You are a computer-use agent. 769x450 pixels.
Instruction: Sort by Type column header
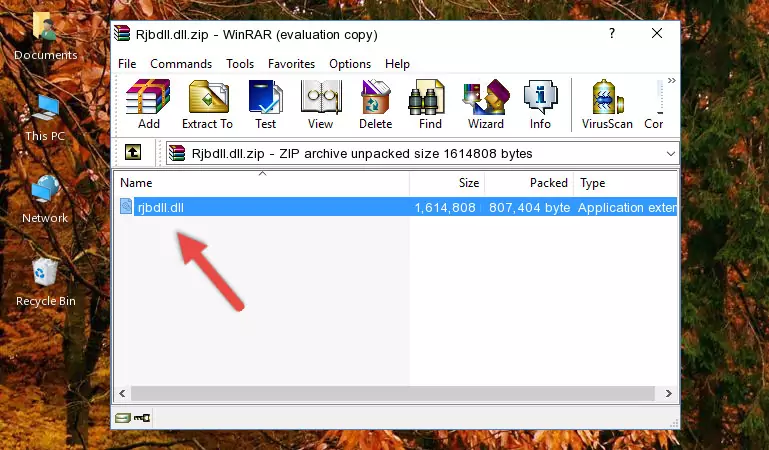pyautogui.click(x=626, y=183)
